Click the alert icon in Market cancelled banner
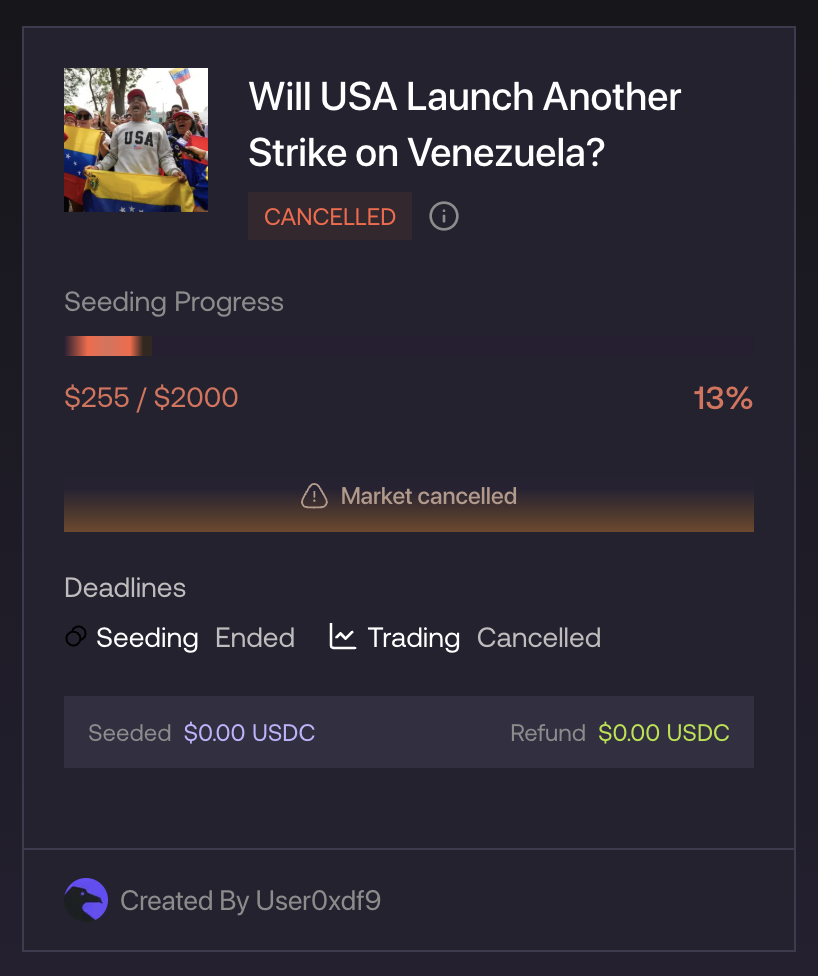 [314, 495]
